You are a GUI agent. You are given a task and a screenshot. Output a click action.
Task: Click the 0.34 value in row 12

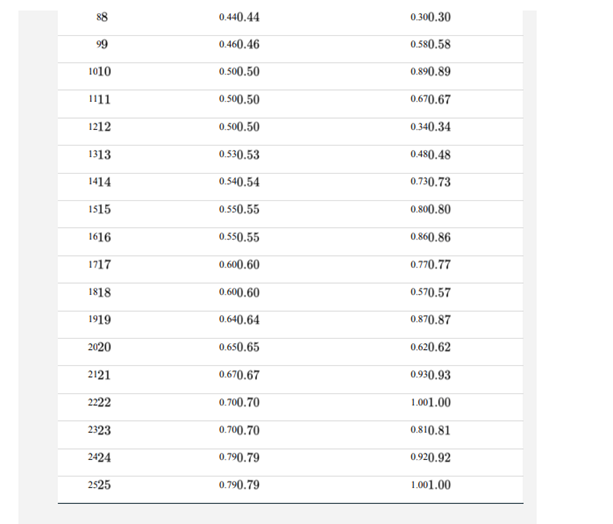(431, 127)
